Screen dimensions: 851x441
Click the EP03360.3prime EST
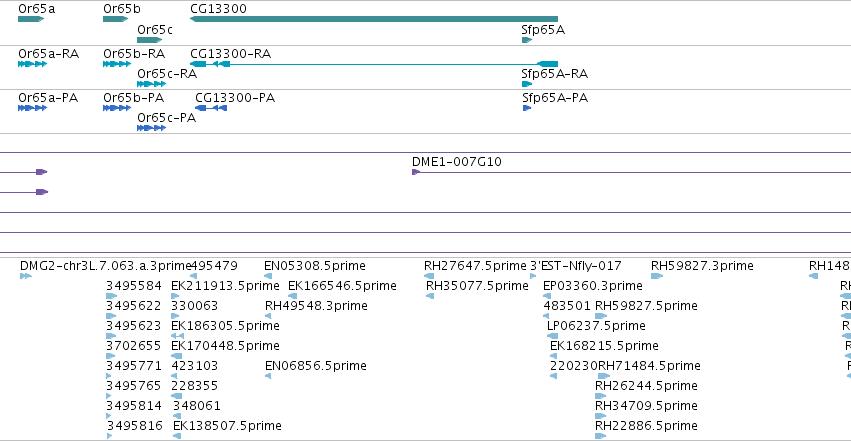point(547,296)
